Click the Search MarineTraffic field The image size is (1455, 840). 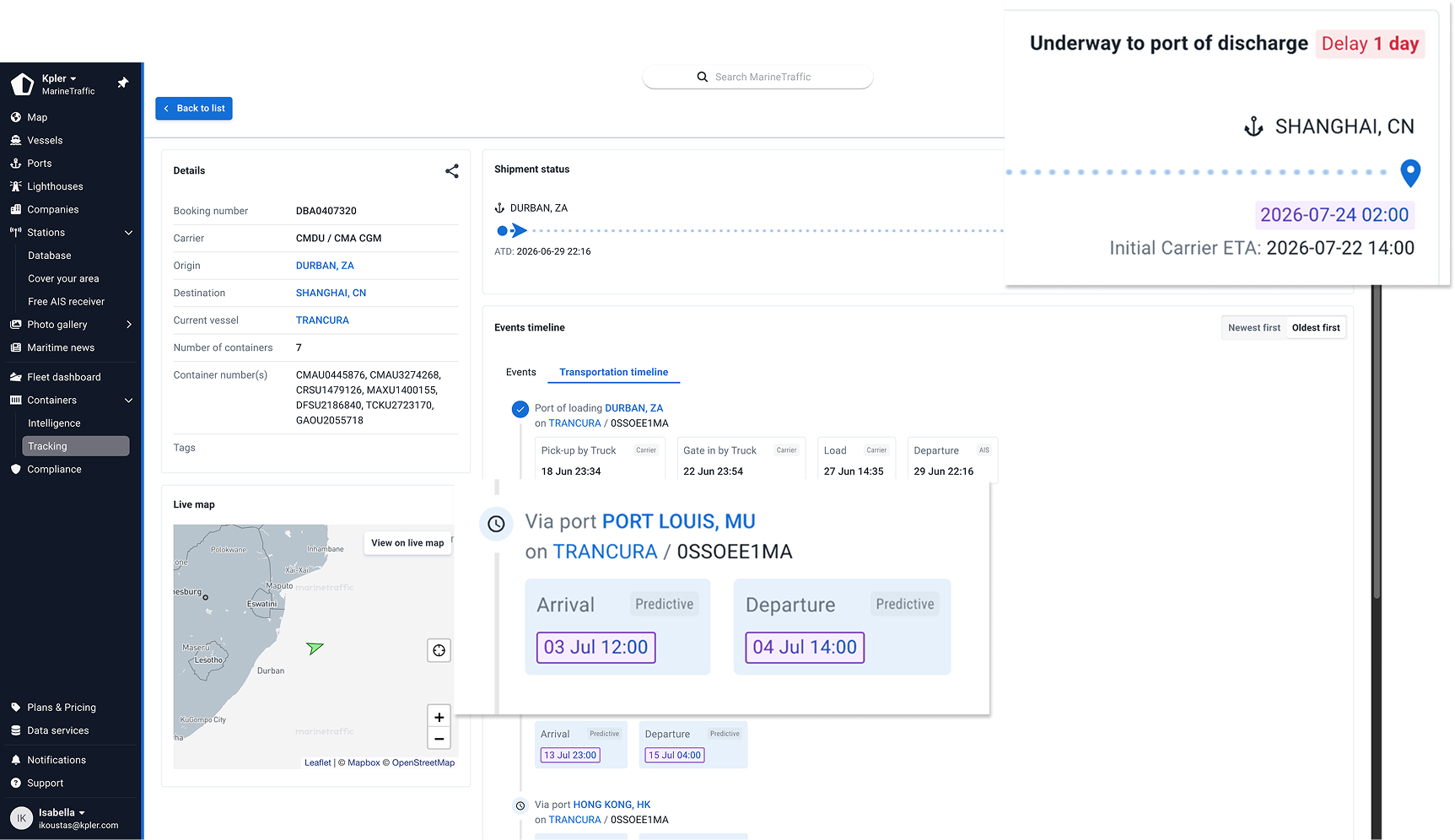(x=757, y=77)
